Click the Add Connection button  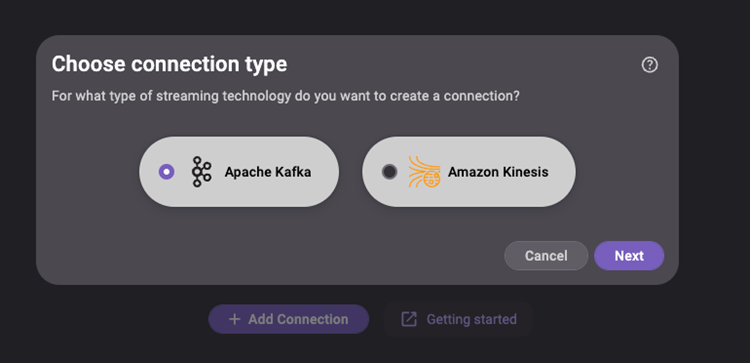click(x=288, y=319)
